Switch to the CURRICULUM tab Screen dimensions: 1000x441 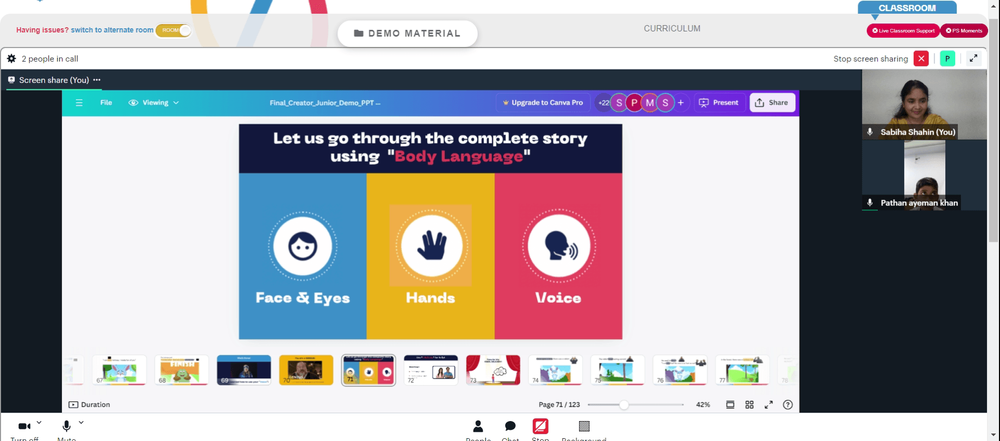coord(672,29)
